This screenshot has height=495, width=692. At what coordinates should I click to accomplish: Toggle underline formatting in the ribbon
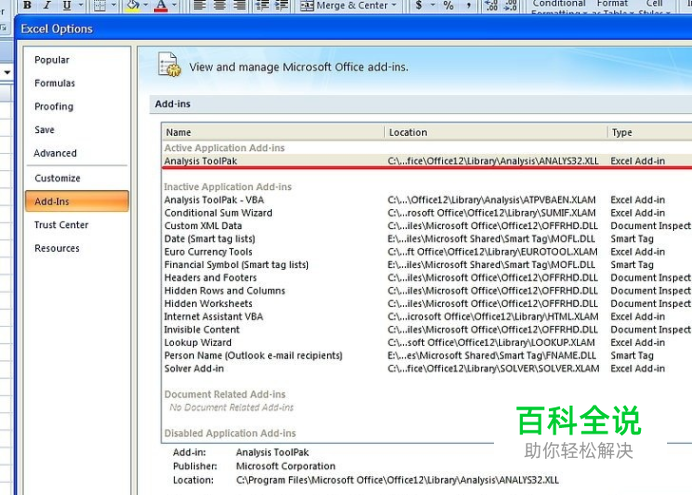point(67,5)
